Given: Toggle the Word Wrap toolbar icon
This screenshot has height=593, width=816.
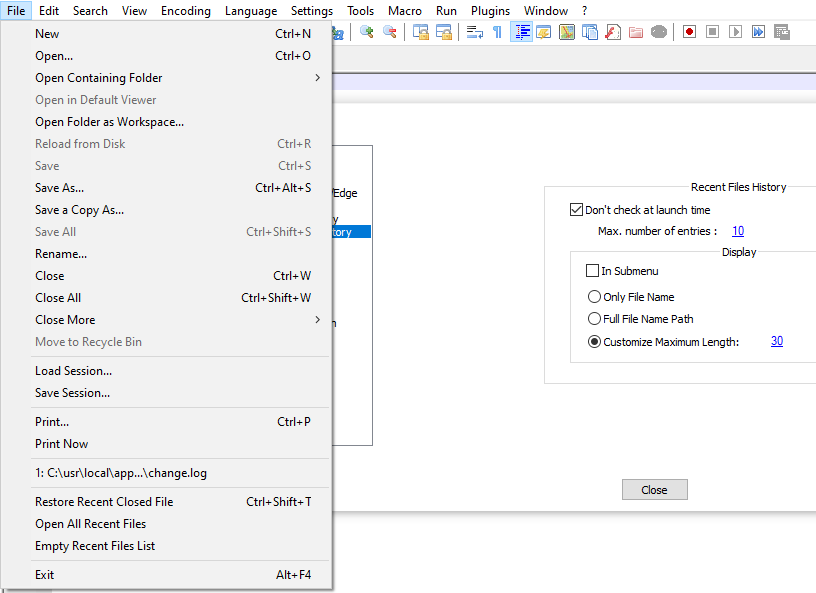Looking at the screenshot, I should pyautogui.click(x=475, y=32).
